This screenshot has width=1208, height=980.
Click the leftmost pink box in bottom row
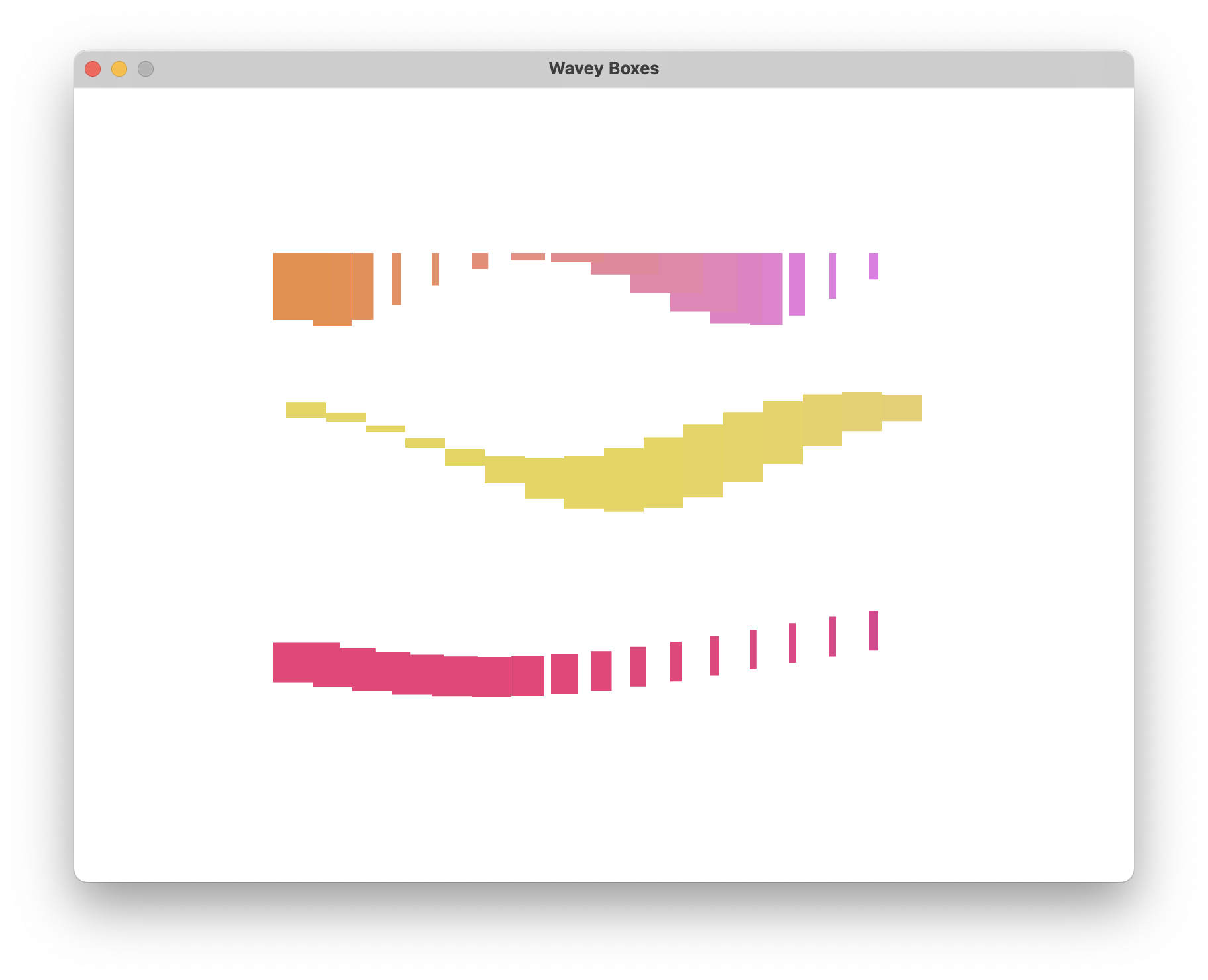click(291, 662)
